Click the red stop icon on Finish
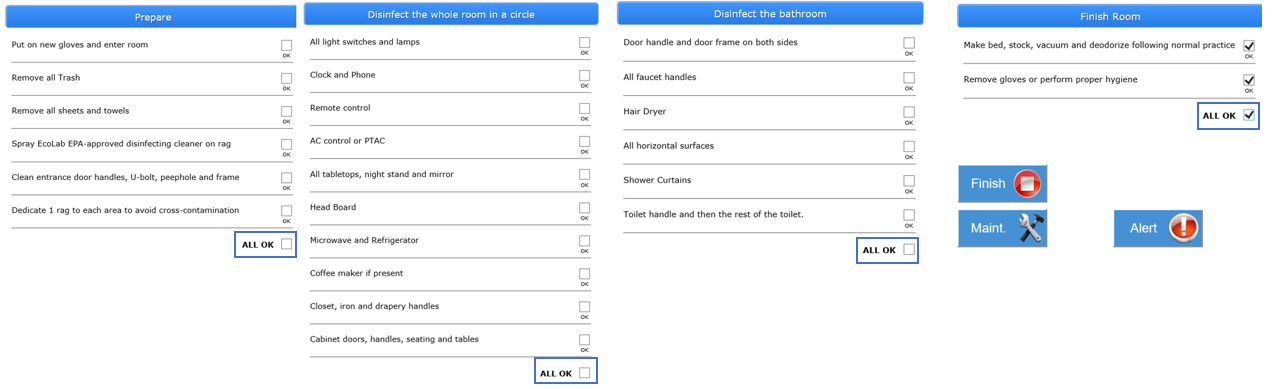The width and height of the screenshot is (1274, 389). pos(1027,184)
